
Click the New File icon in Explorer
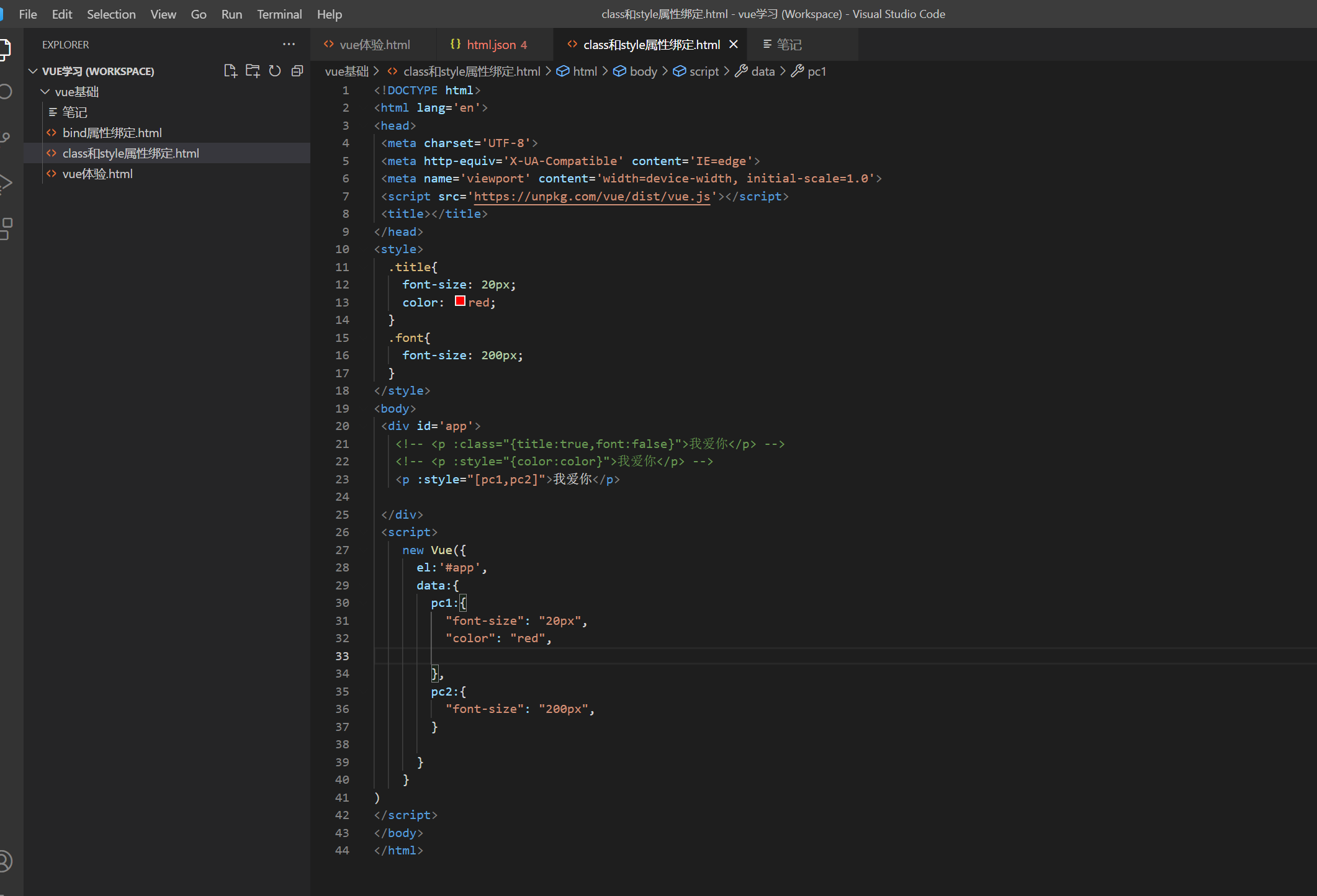[x=230, y=71]
